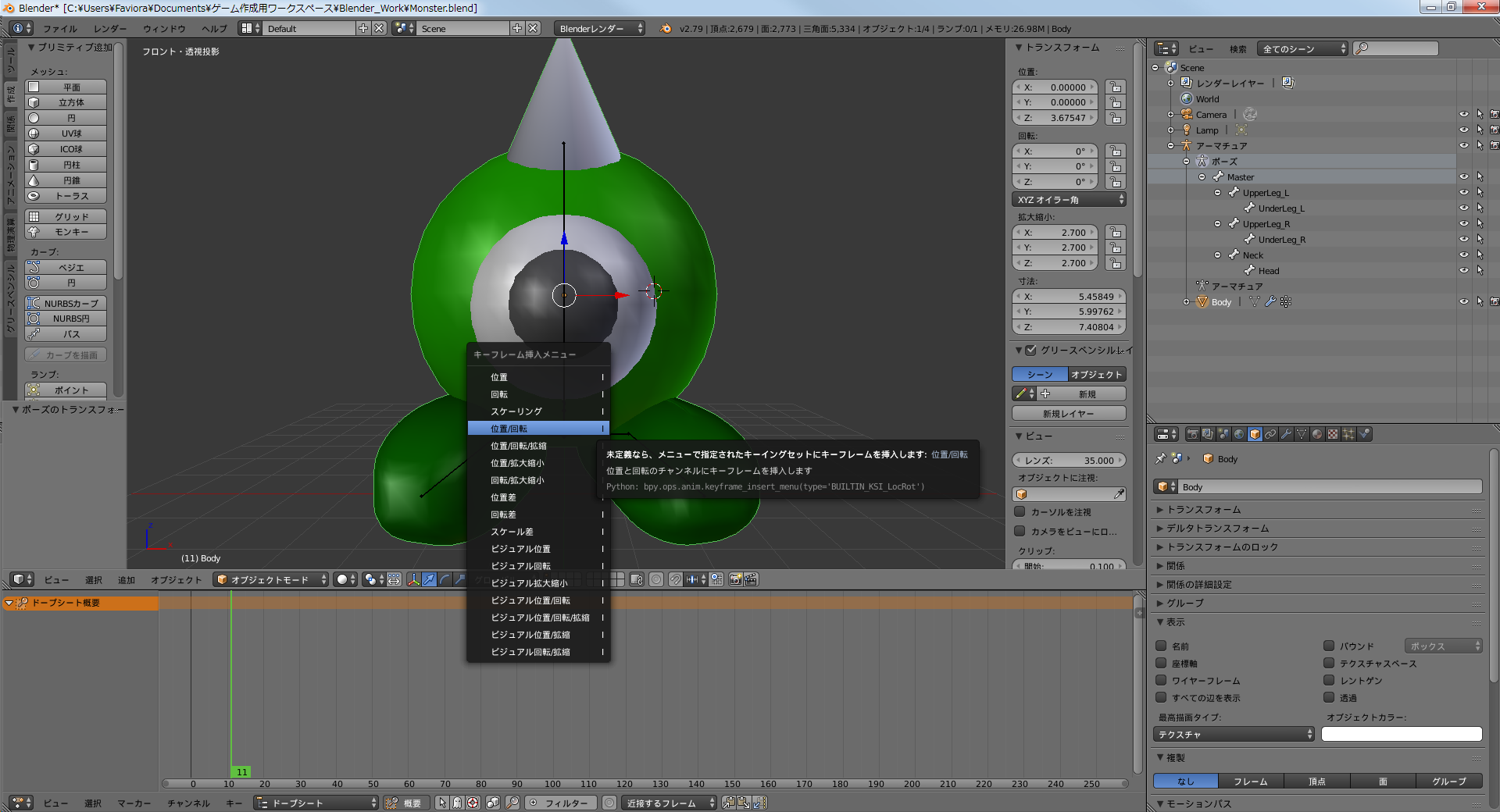The width and height of the screenshot is (1500, 812).
Task: Open the 'テクスチャ' maximum draw type dropdown
Action: pos(1234,734)
